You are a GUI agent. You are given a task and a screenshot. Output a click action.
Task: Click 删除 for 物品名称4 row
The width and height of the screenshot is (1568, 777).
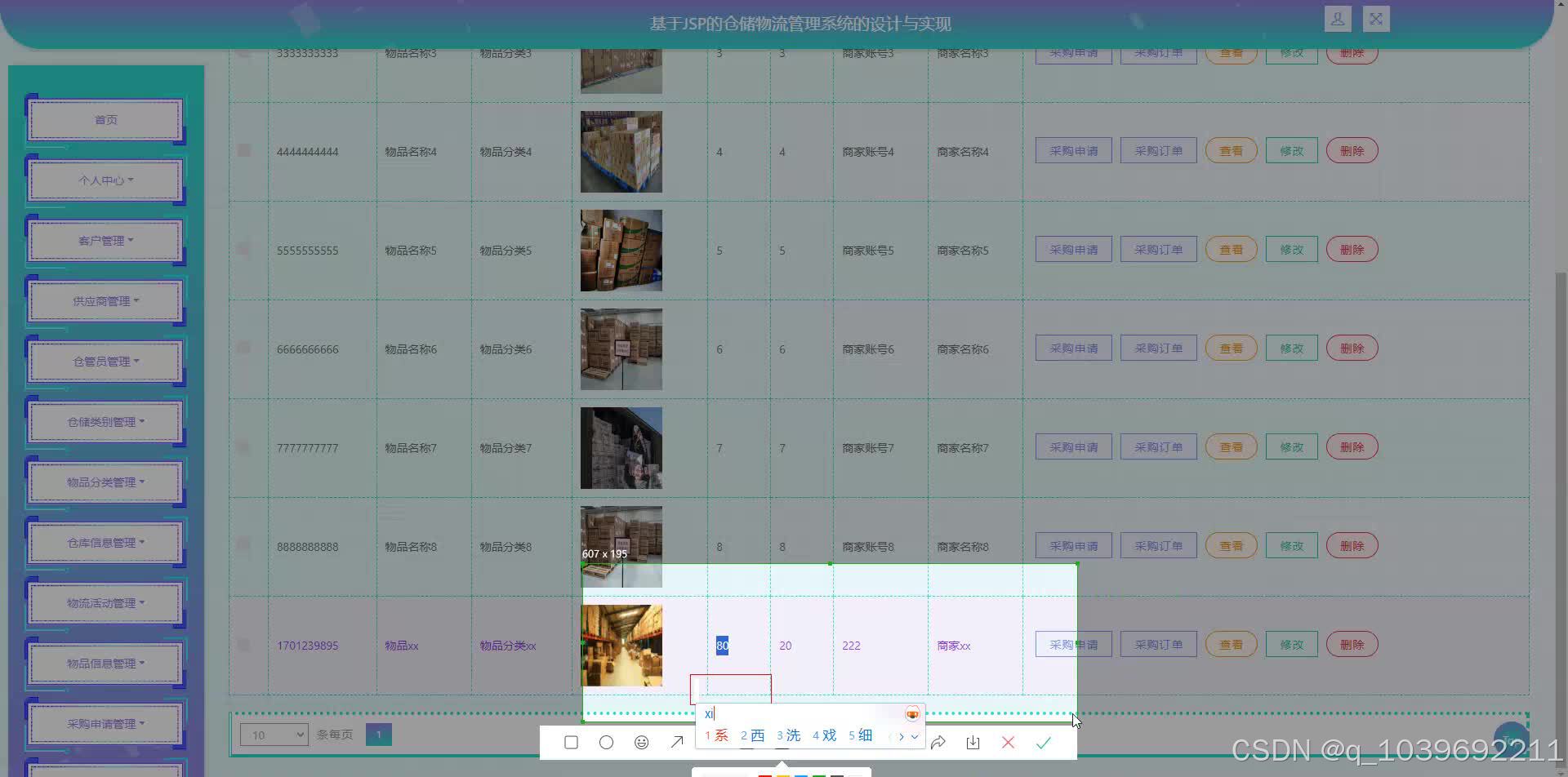1352,151
